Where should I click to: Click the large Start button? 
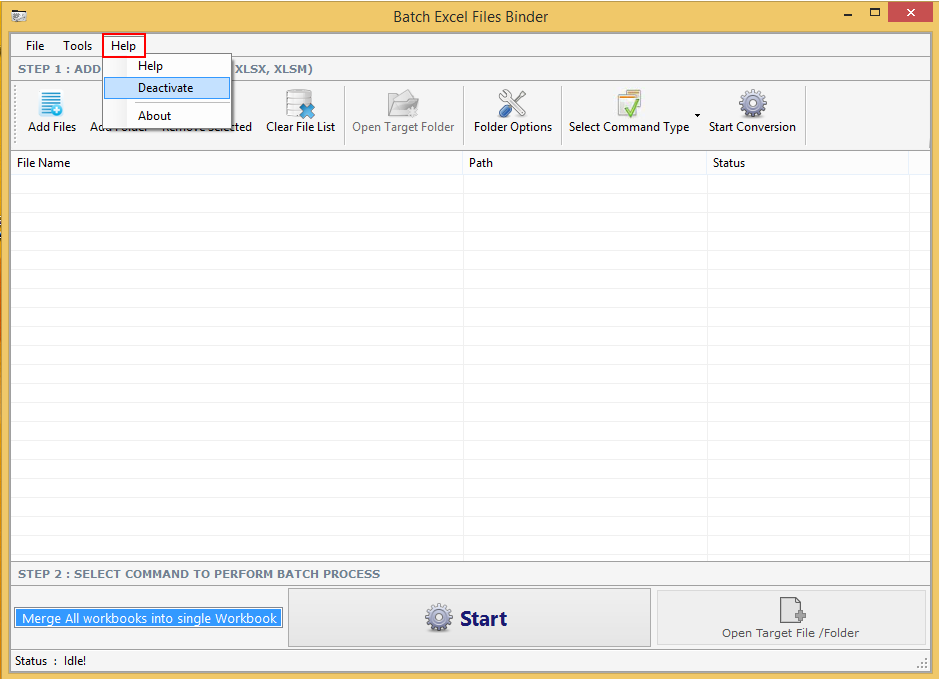[470, 617]
